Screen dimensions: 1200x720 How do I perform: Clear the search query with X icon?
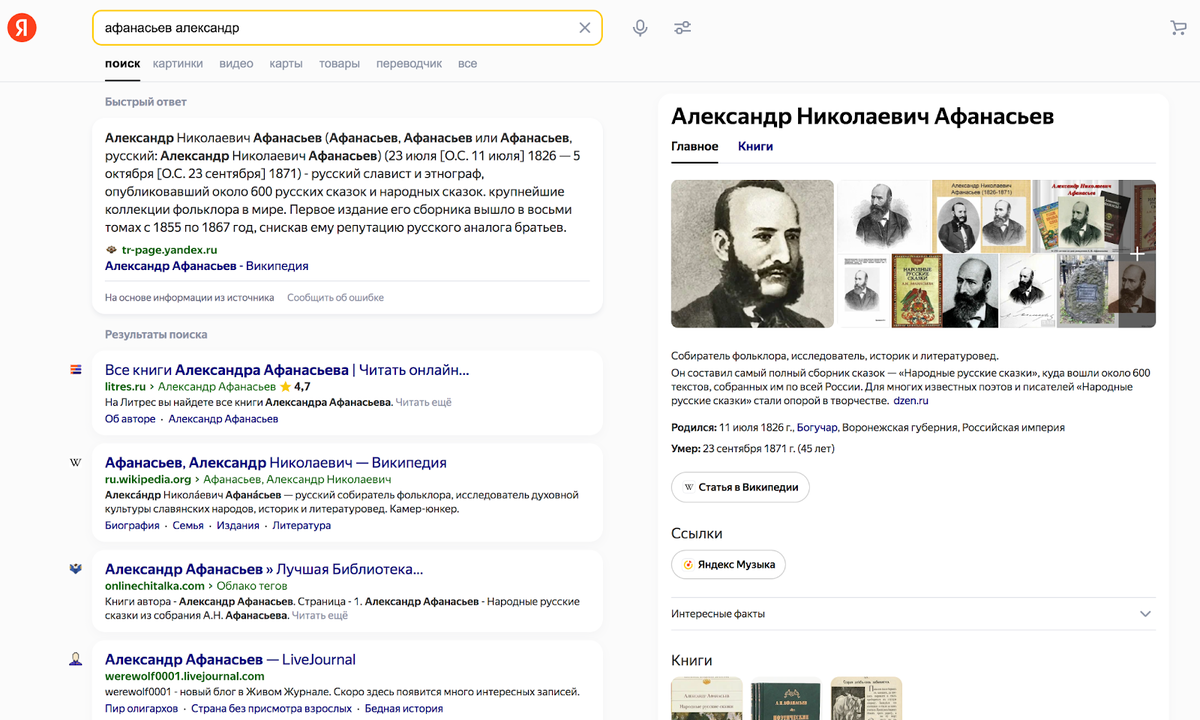585,28
